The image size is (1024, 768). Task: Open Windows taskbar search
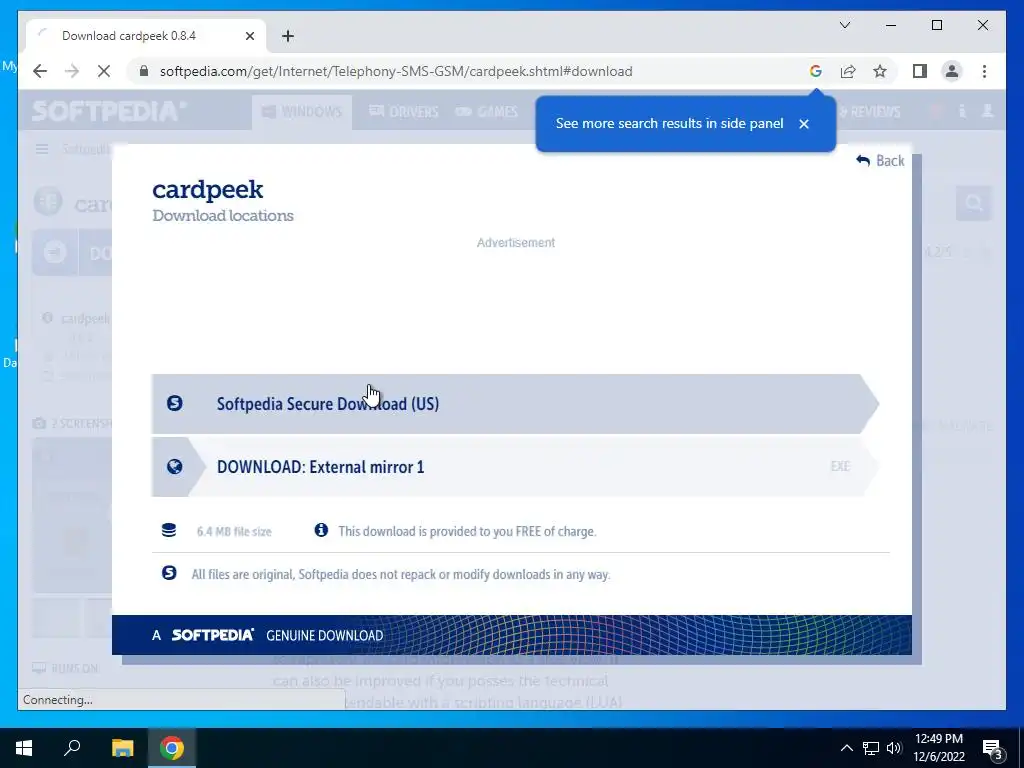click(x=72, y=748)
